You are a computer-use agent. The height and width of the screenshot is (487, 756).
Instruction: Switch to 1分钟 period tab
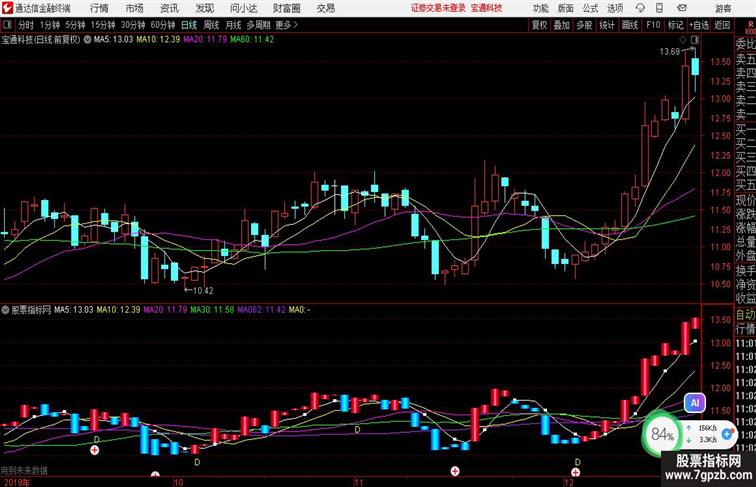(50, 25)
